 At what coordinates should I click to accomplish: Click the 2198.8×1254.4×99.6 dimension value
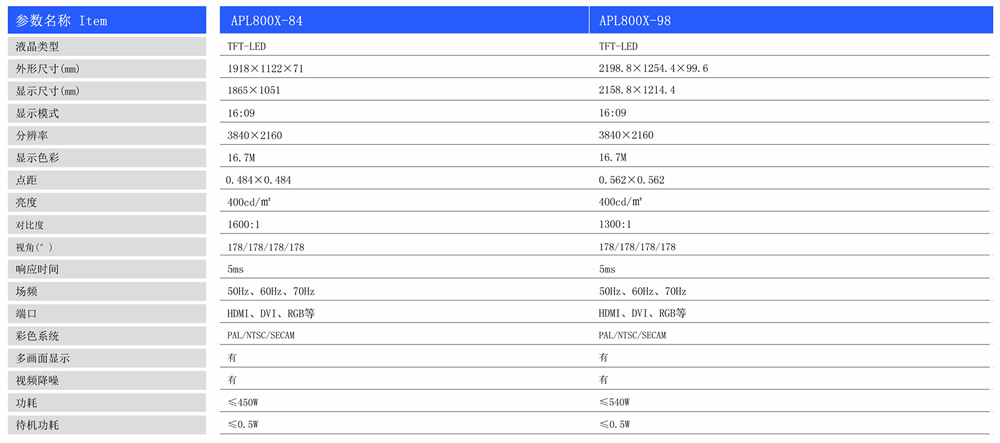[x=653, y=69]
